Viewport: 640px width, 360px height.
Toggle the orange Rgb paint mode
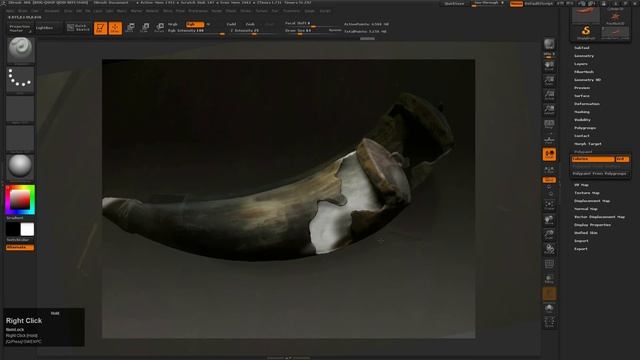pos(194,24)
